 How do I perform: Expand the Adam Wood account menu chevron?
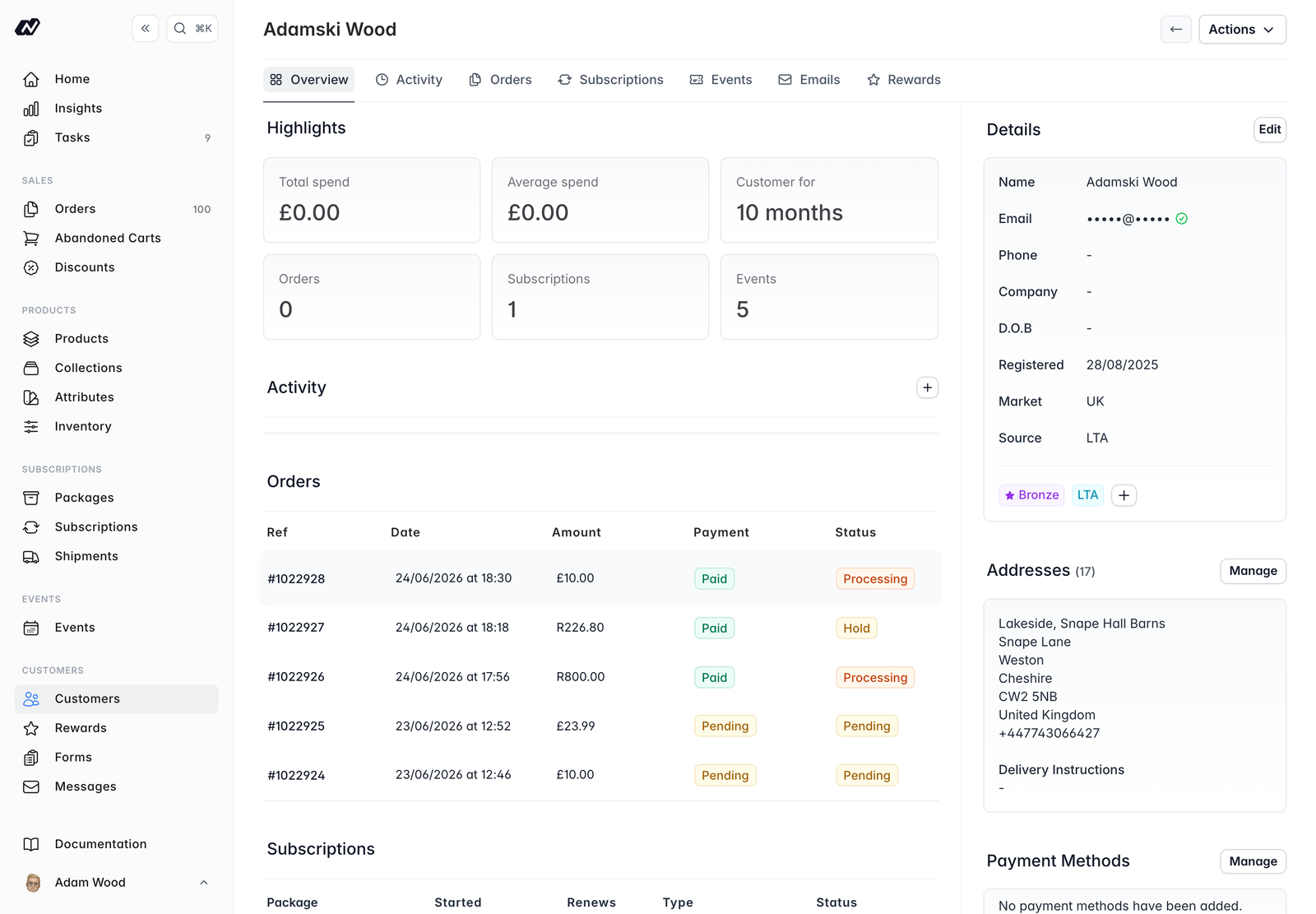(204, 883)
